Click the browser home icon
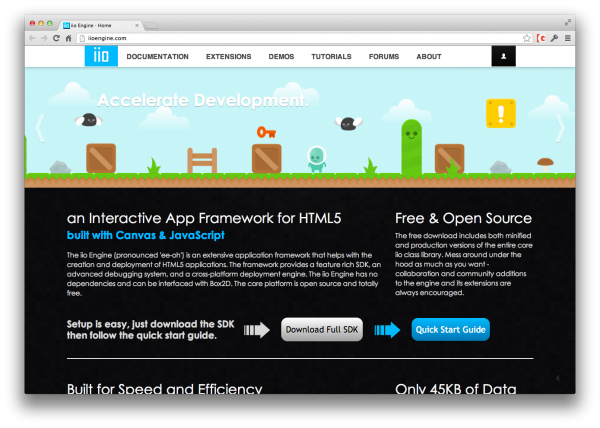The image size is (600, 428). (68, 38)
